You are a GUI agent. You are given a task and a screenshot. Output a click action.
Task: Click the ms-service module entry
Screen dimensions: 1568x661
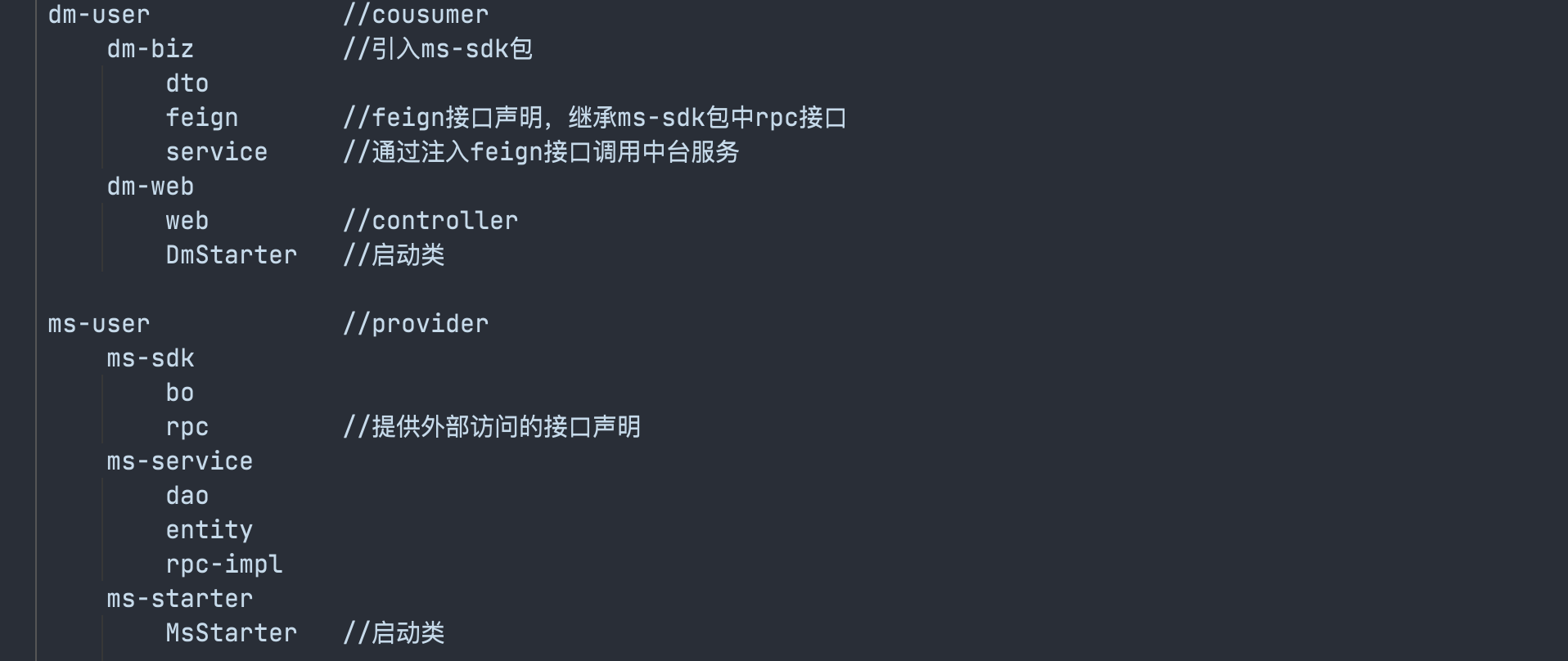pyautogui.click(x=180, y=461)
